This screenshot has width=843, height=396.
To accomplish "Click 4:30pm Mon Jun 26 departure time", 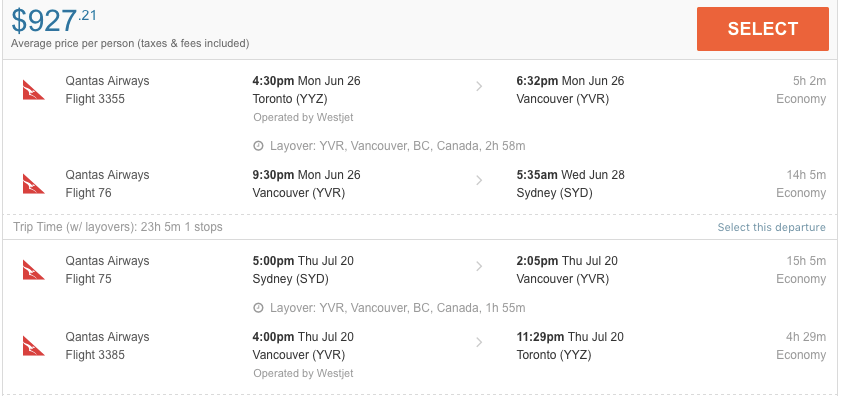I will click(x=306, y=81).
